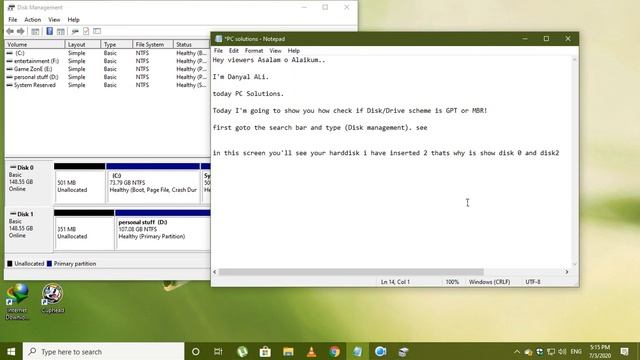Sort by the Volume column header
This screenshot has height=360, width=640.
click(35, 44)
